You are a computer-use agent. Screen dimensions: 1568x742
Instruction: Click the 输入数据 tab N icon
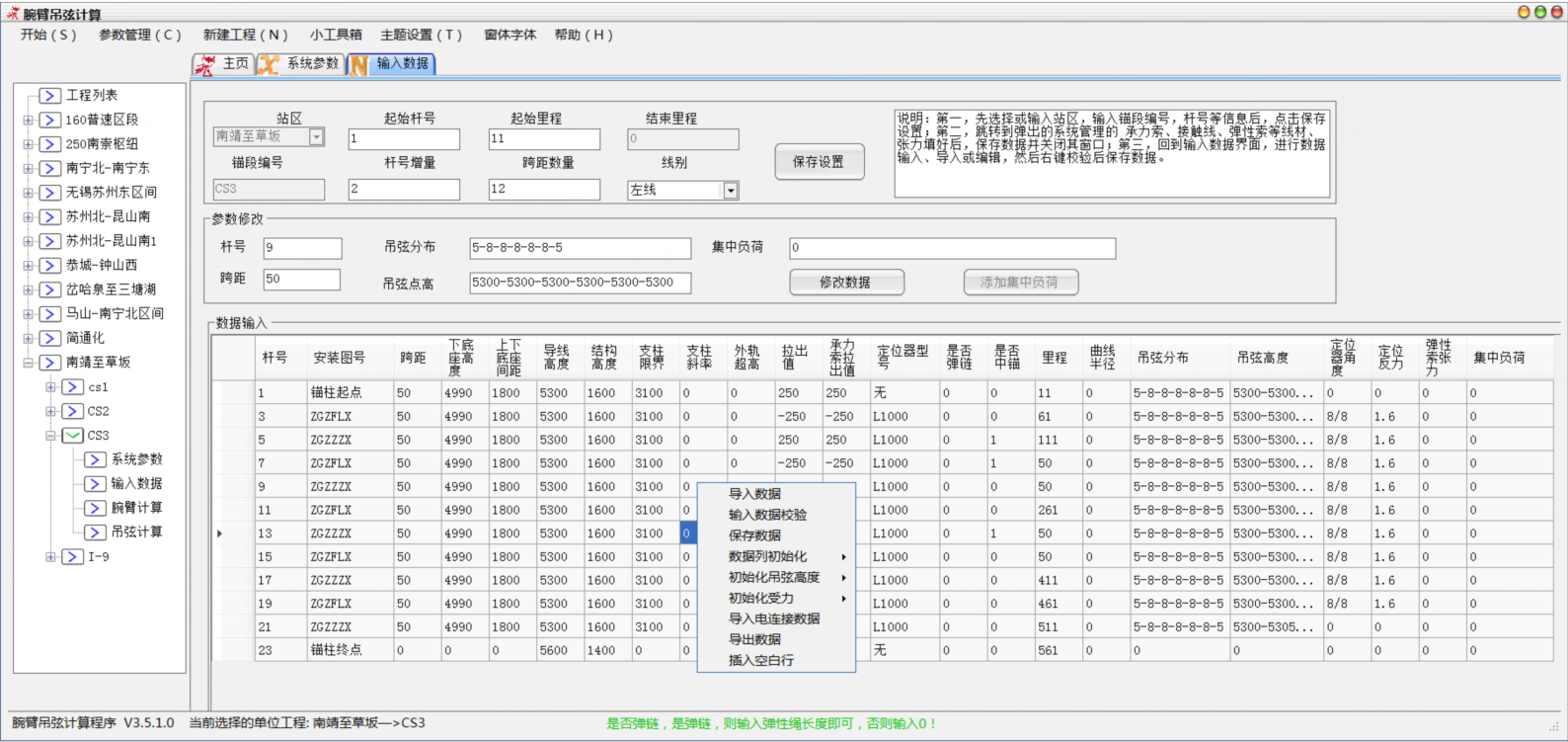359,64
